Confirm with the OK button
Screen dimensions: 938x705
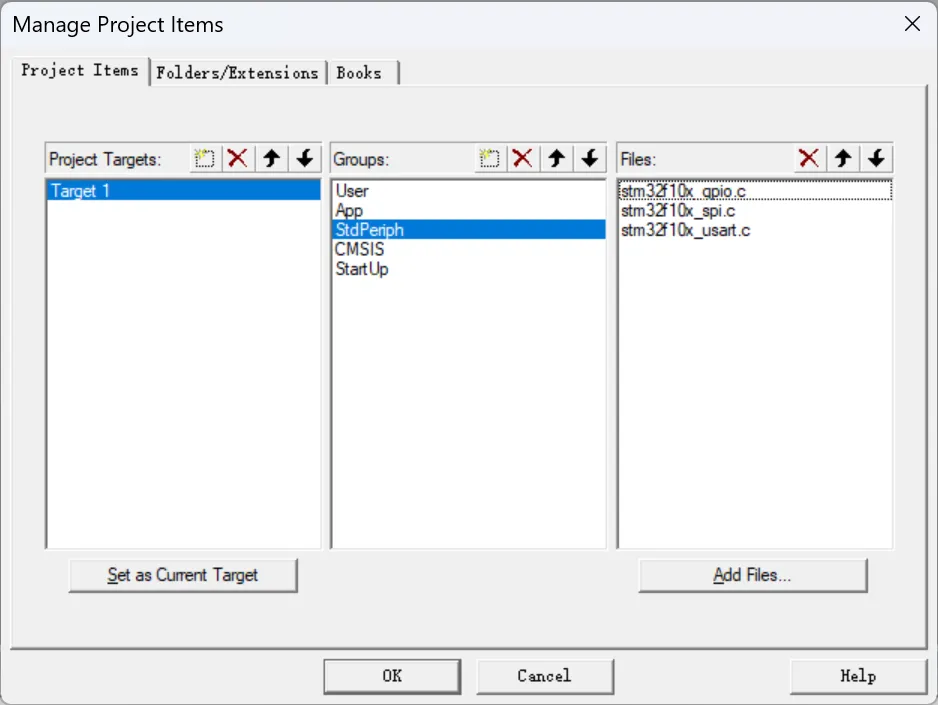click(x=392, y=676)
